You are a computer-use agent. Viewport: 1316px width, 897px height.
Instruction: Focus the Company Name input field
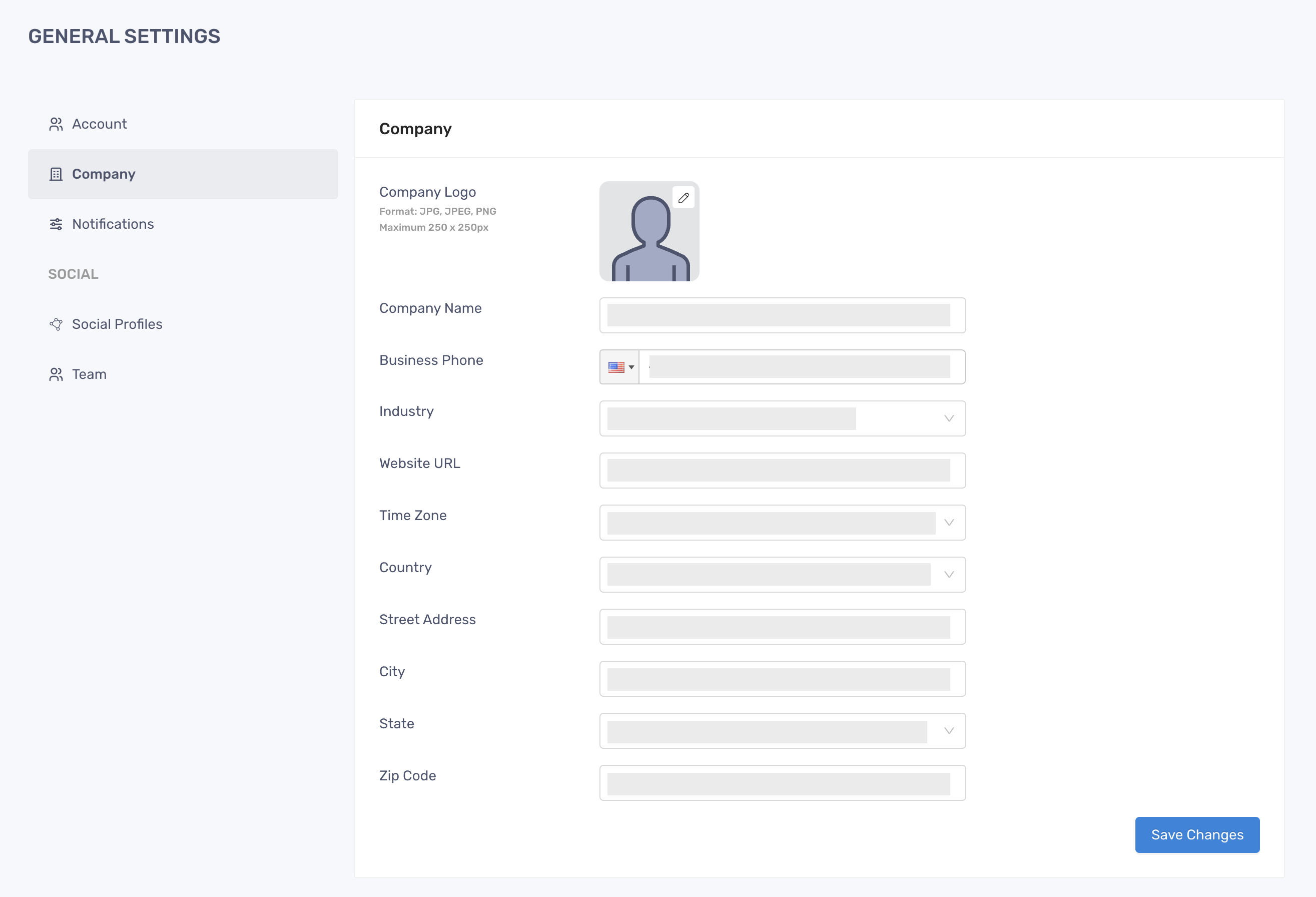[x=783, y=315]
